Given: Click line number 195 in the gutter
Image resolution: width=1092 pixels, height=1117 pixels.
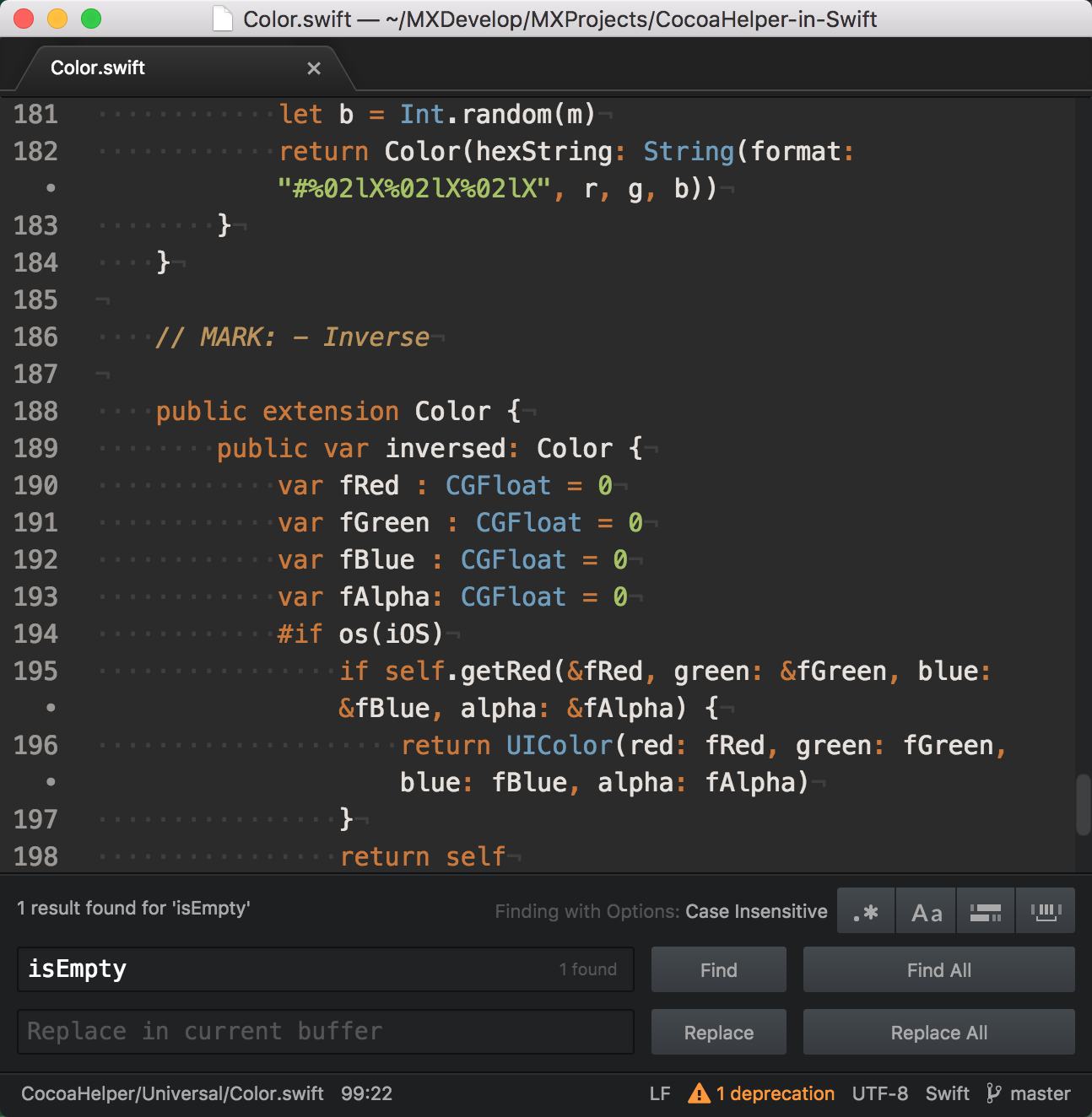Looking at the screenshot, I should click(35, 672).
